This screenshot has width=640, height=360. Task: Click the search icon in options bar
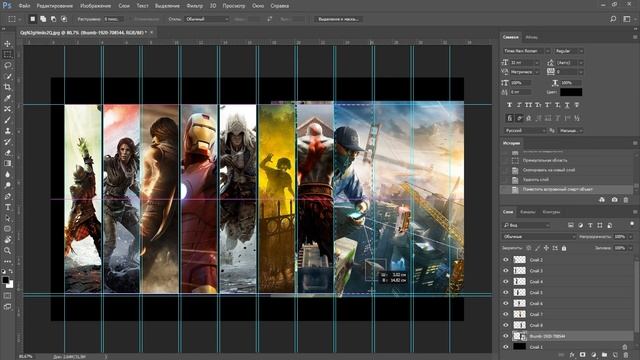coord(613,19)
